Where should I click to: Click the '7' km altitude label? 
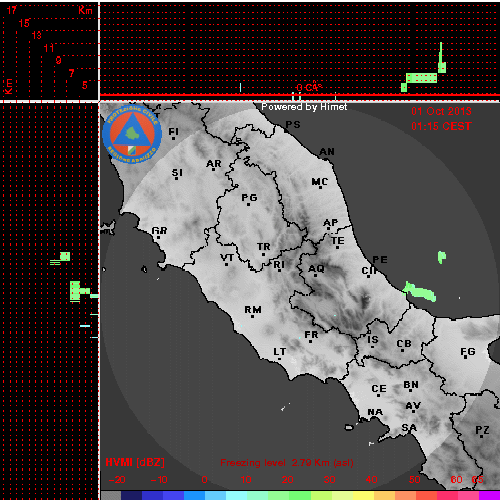71,73
